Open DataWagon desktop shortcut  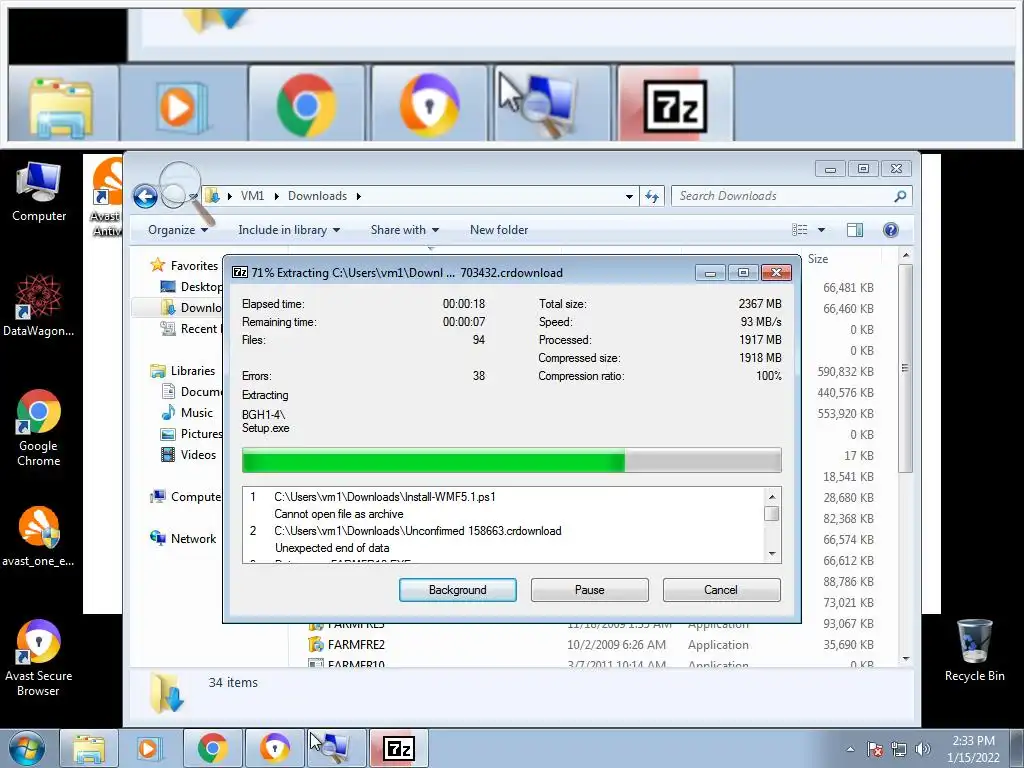39,306
